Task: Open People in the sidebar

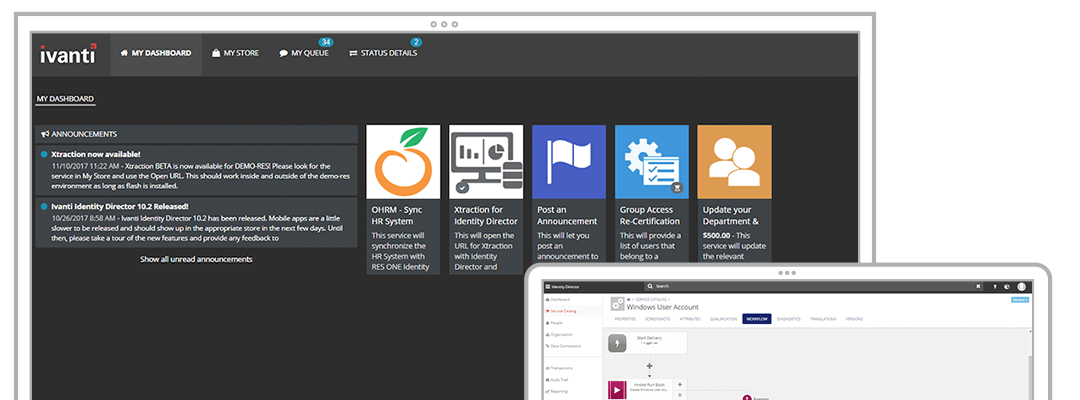Action: click(x=554, y=323)
